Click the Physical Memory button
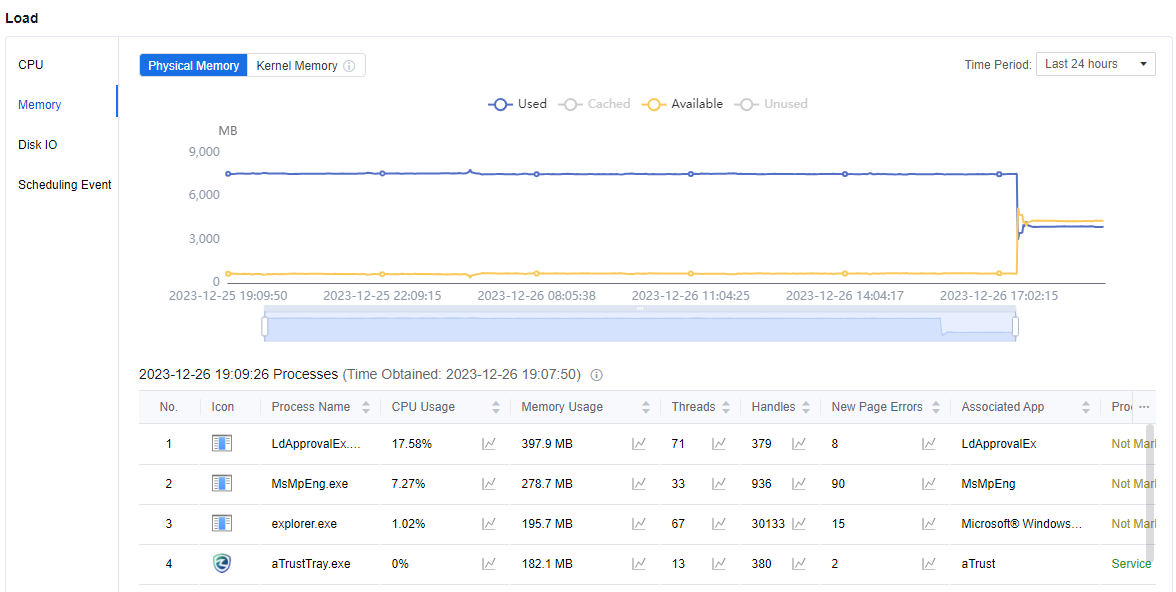1176x592 pixels. pyautogui.click(x=193, y=66)
